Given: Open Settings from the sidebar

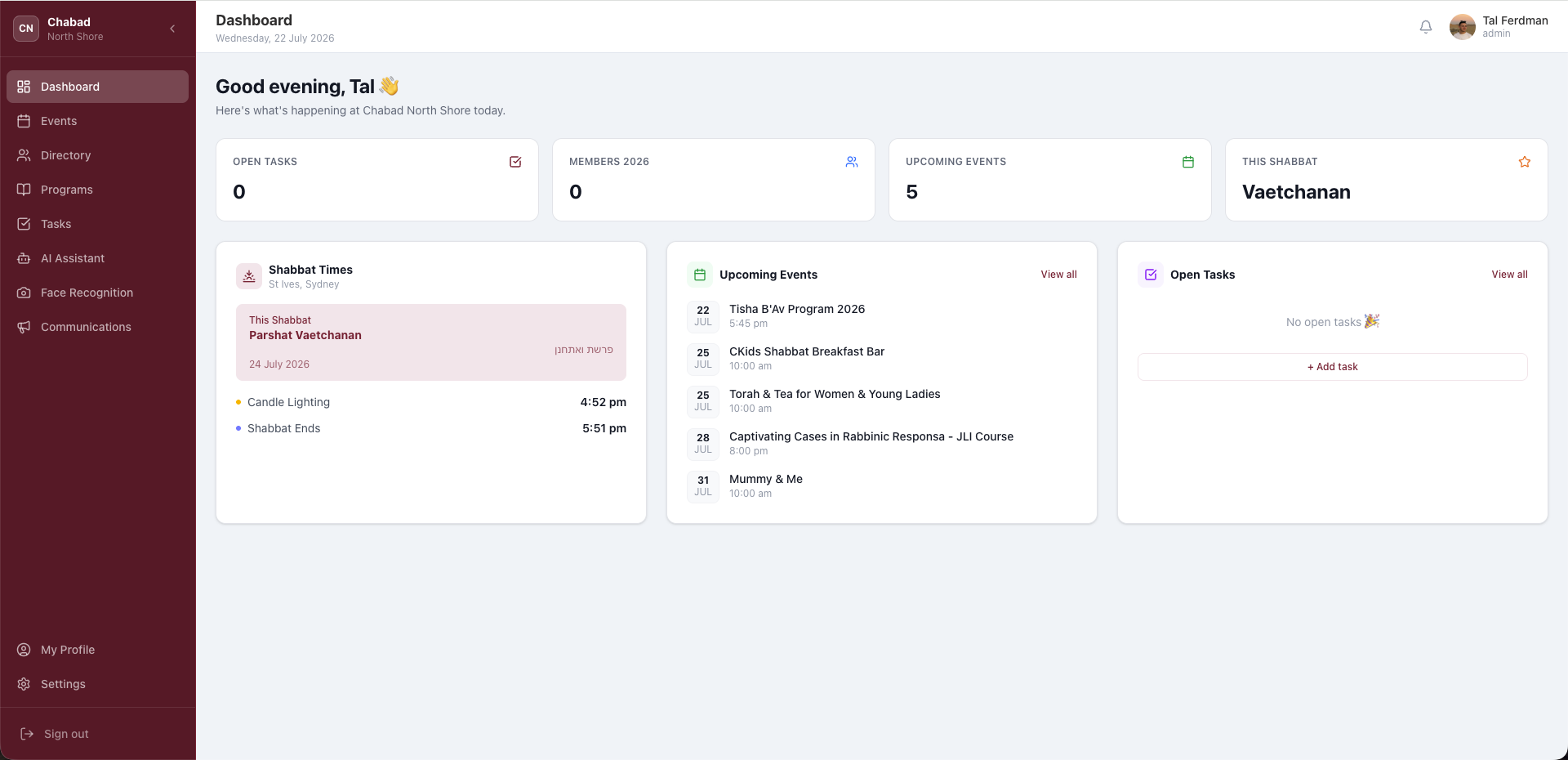Looking at the screenshot, I should (97, 684).
